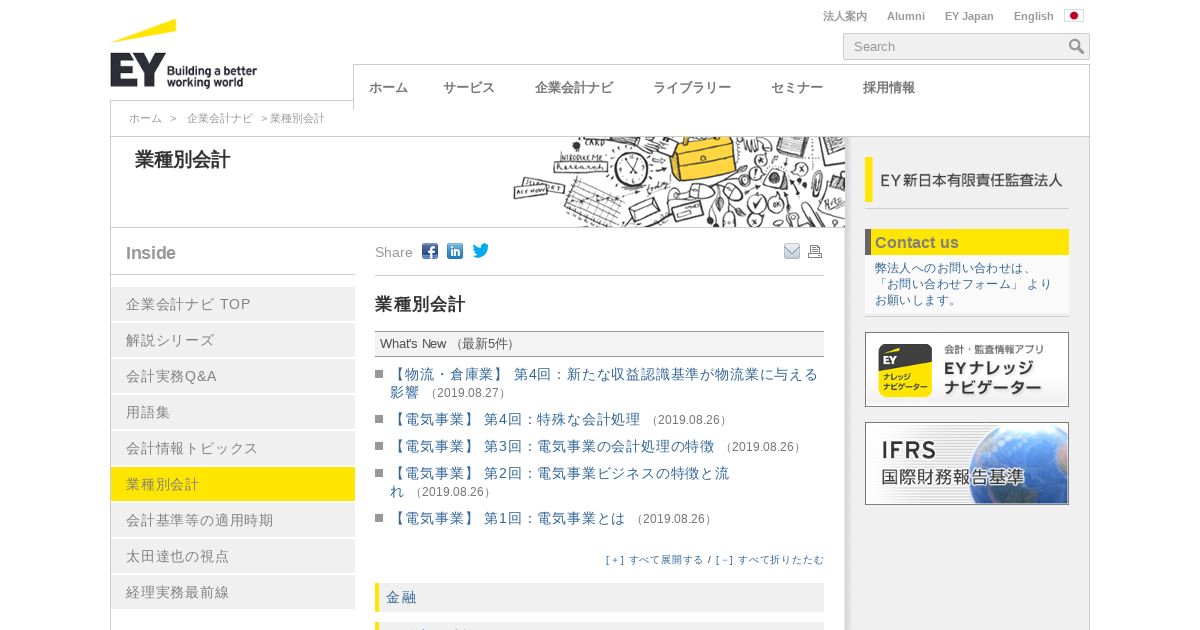Open the セミナー navigation menu
Viewport: 1200px width, 630px height.
coord(797,87)
